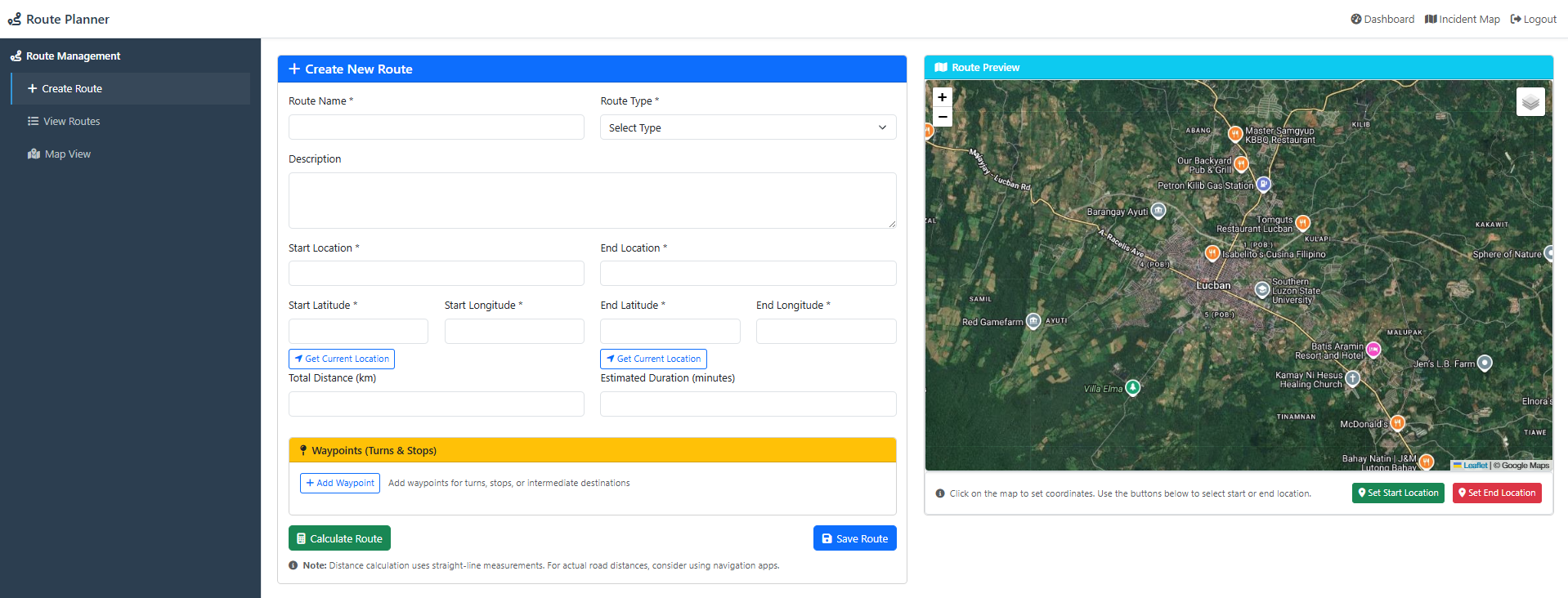The width and height of the screenshot is (1568, 598).
Task: Open the Incident Map link
Action: click(x=1462, y=19)
